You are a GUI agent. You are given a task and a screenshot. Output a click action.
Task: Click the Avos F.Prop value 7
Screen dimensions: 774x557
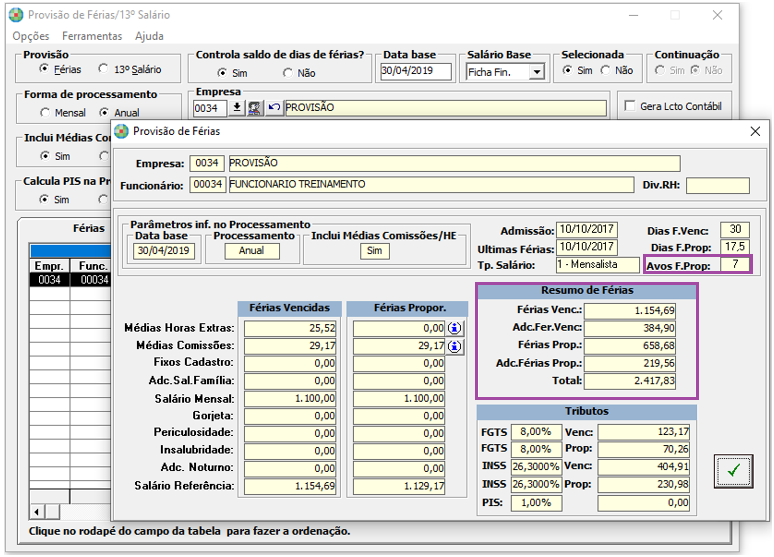point(735,265)
